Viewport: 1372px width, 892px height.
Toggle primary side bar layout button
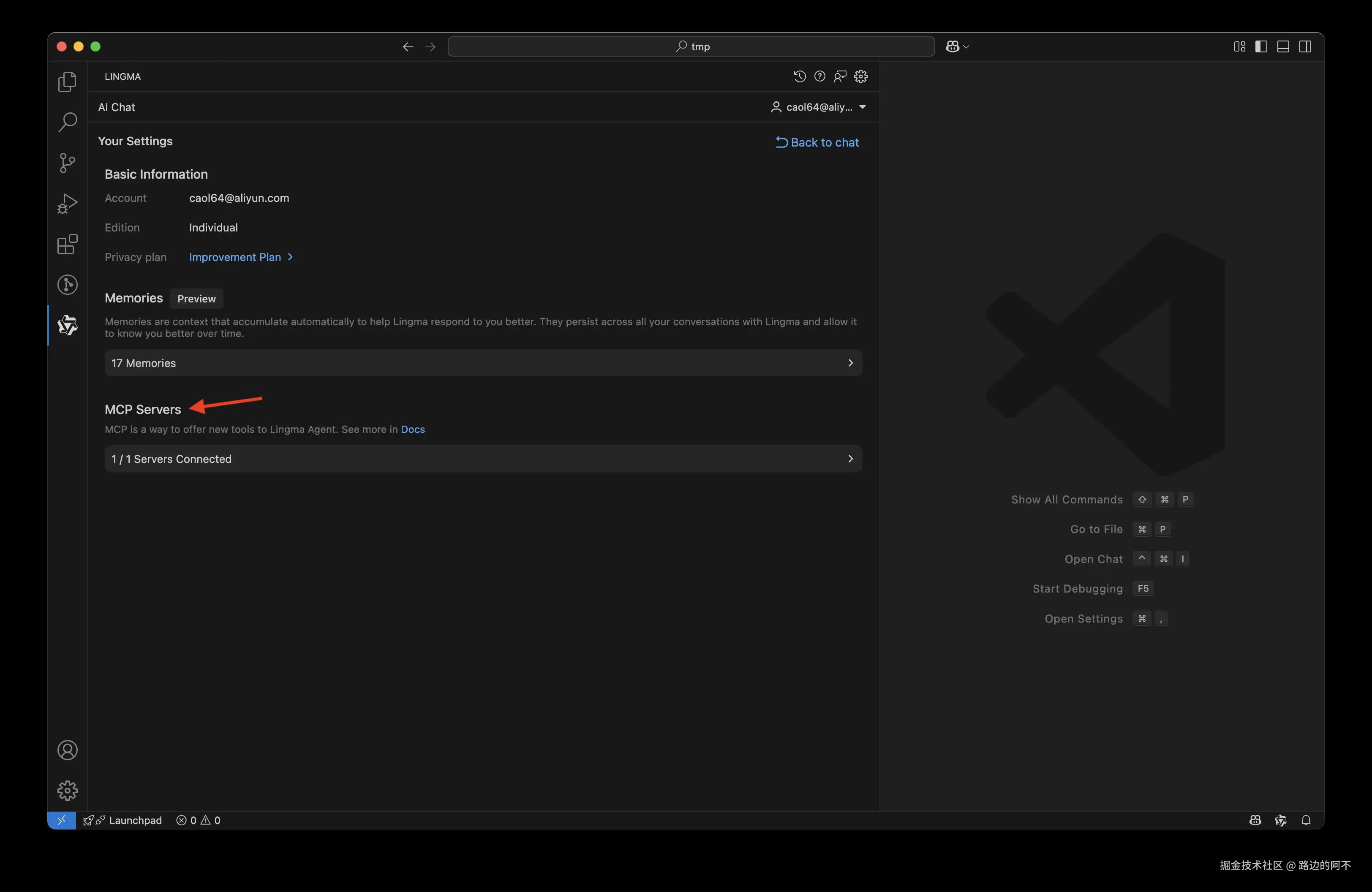point(1261,47)
